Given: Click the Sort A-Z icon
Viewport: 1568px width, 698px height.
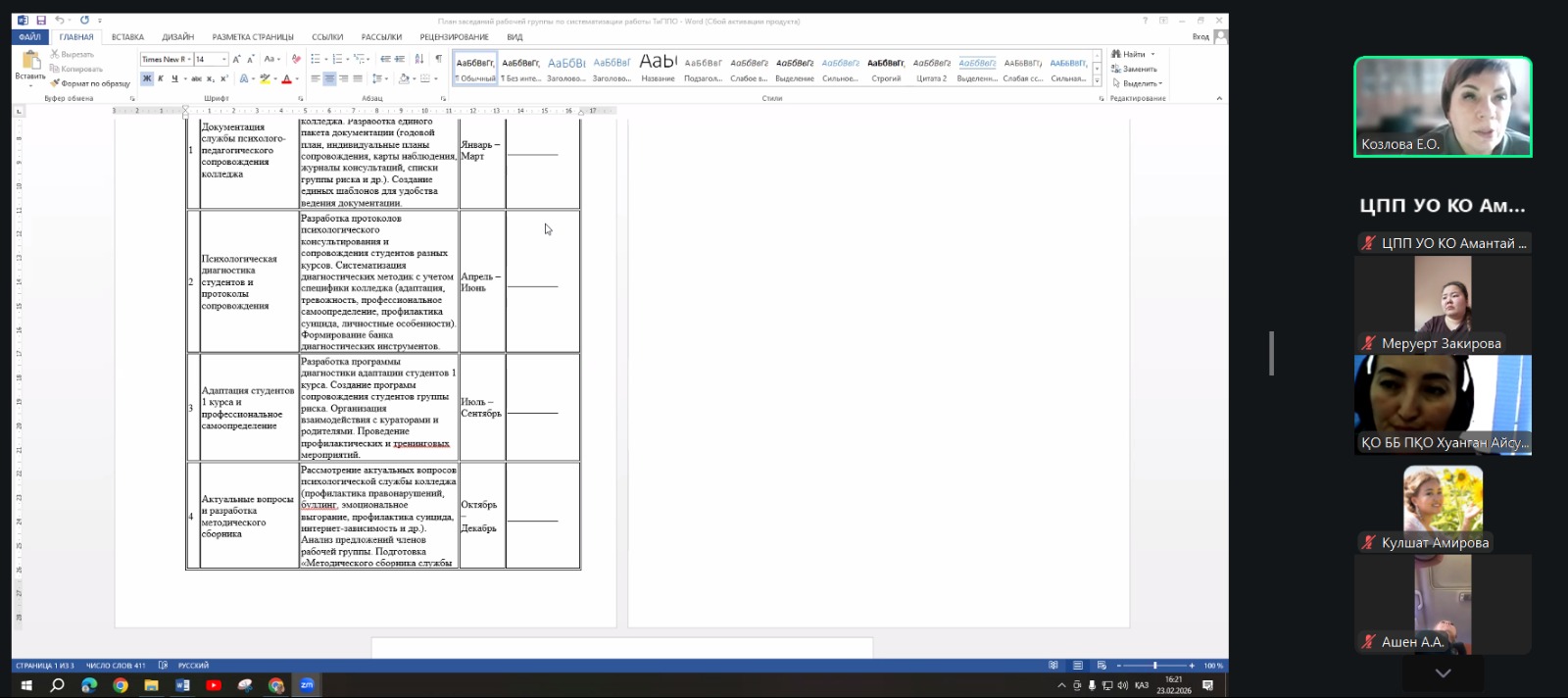Looking at the screenshot, I should tap(419, 59).
